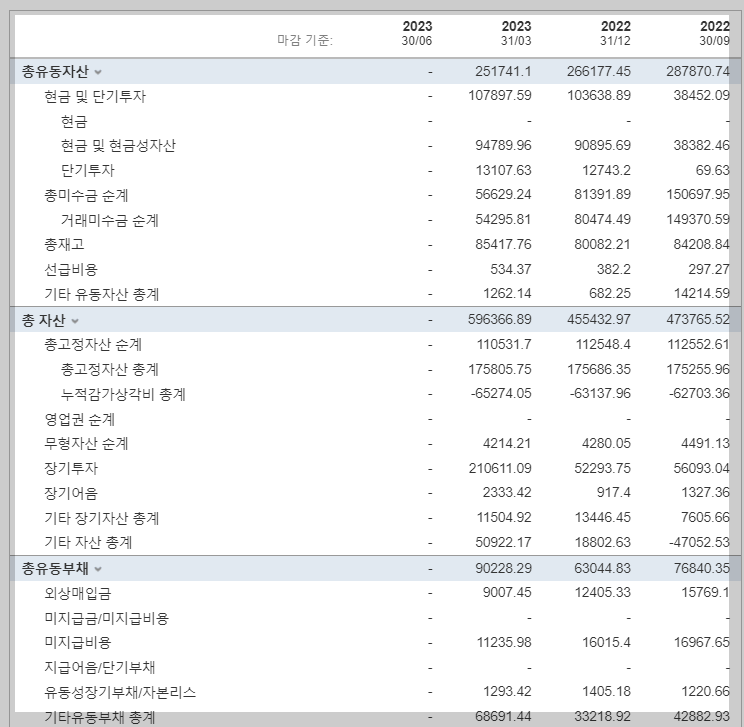The image size is (744, 727).
Task: Click the 1405.18 value cell
Action: (x=606, y=691)
